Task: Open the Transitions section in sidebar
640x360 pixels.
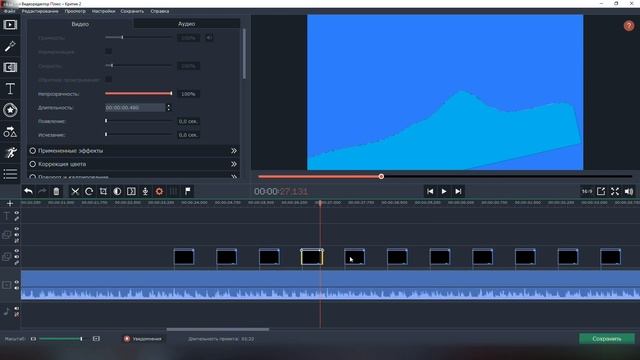Action: pyautogui.click(x=10, y=67)
